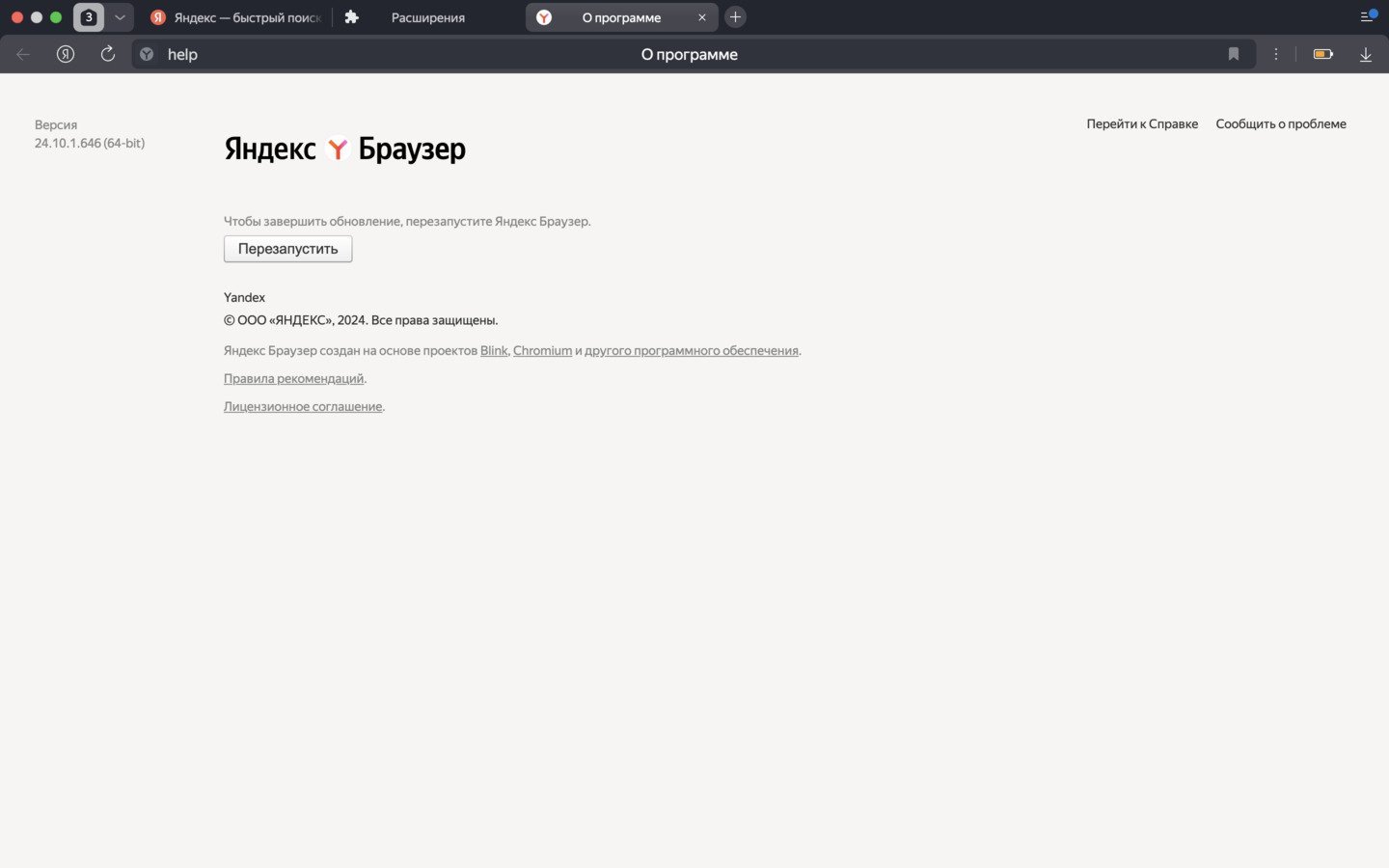This screenshot has height=868, width=1389.
Task: Click the site info icon in address bar
Action: click(147, 54)
